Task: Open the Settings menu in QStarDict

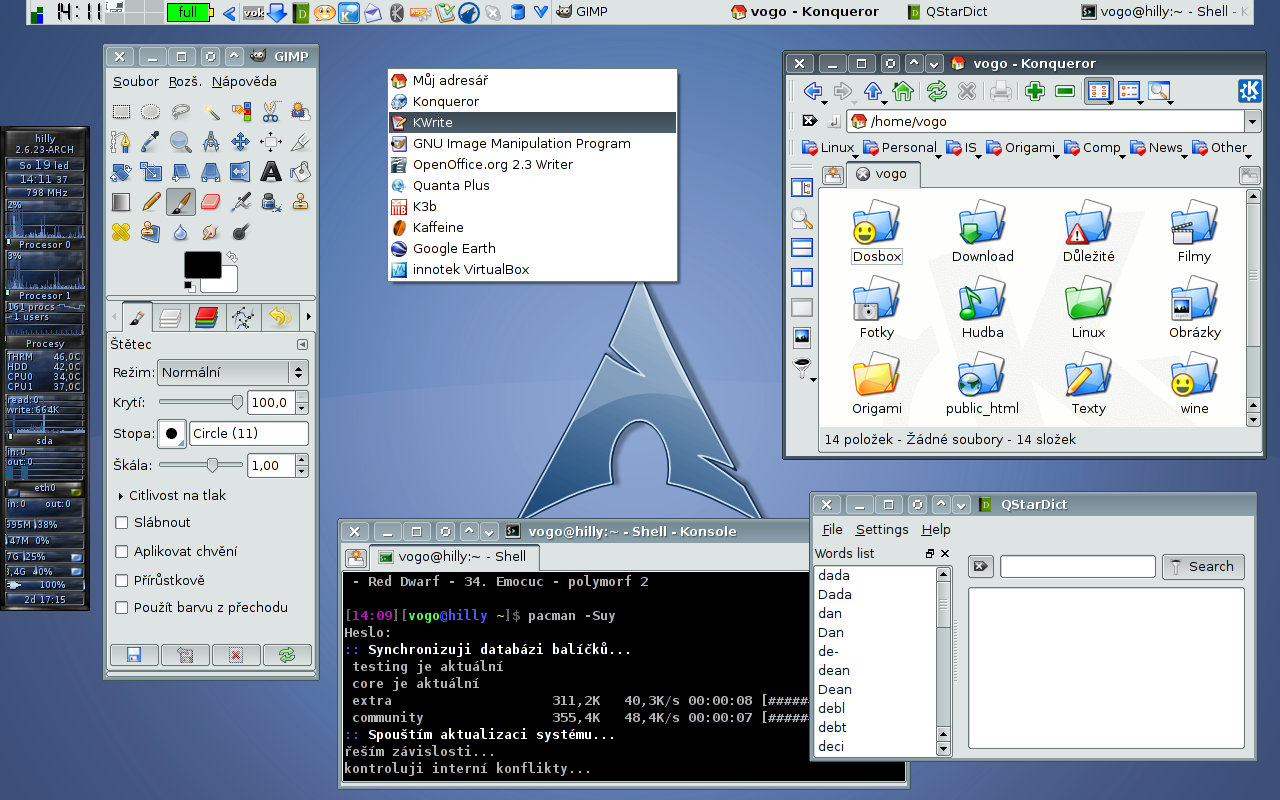Action: click(x=882, y=530)
